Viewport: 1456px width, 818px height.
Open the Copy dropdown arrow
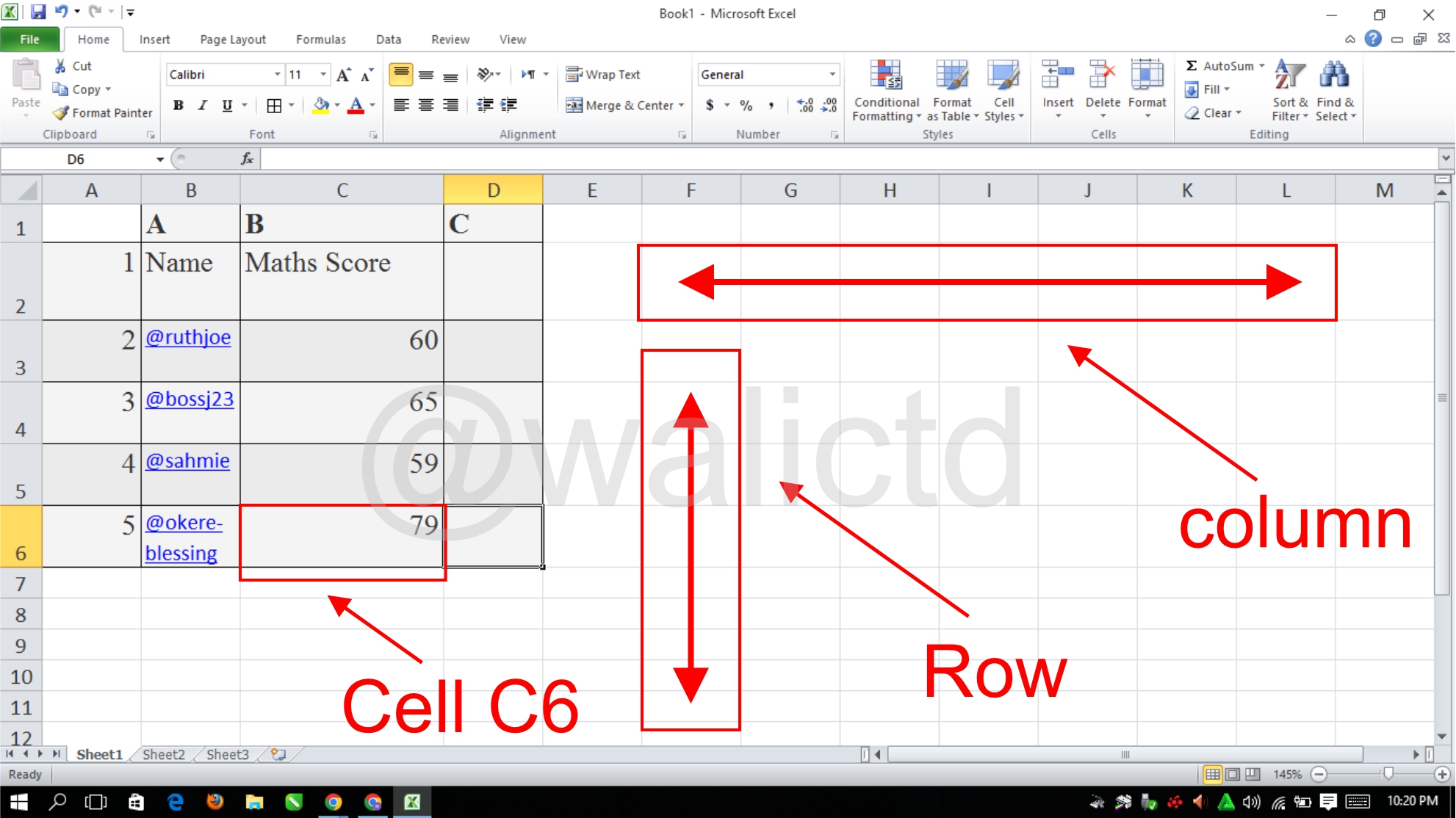coord(108,90)
